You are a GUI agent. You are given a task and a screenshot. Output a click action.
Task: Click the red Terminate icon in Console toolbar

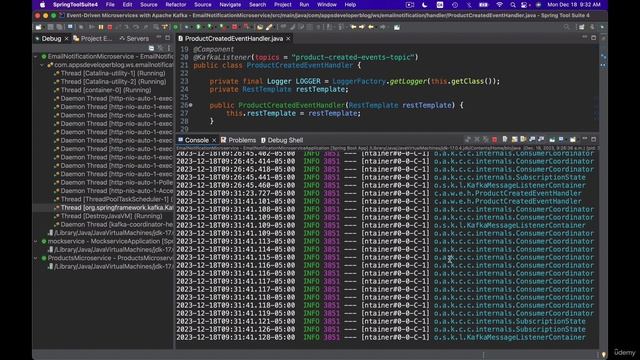point(495,140)
